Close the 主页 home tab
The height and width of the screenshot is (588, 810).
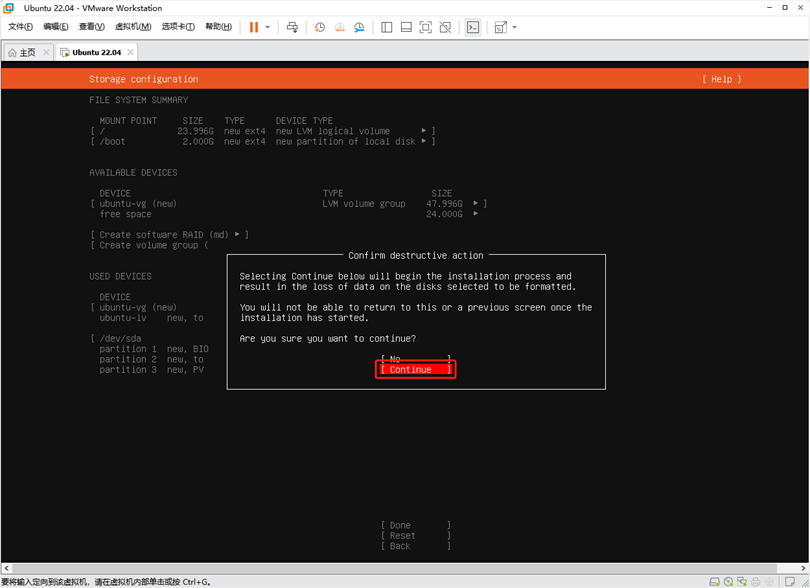[46, 52]
